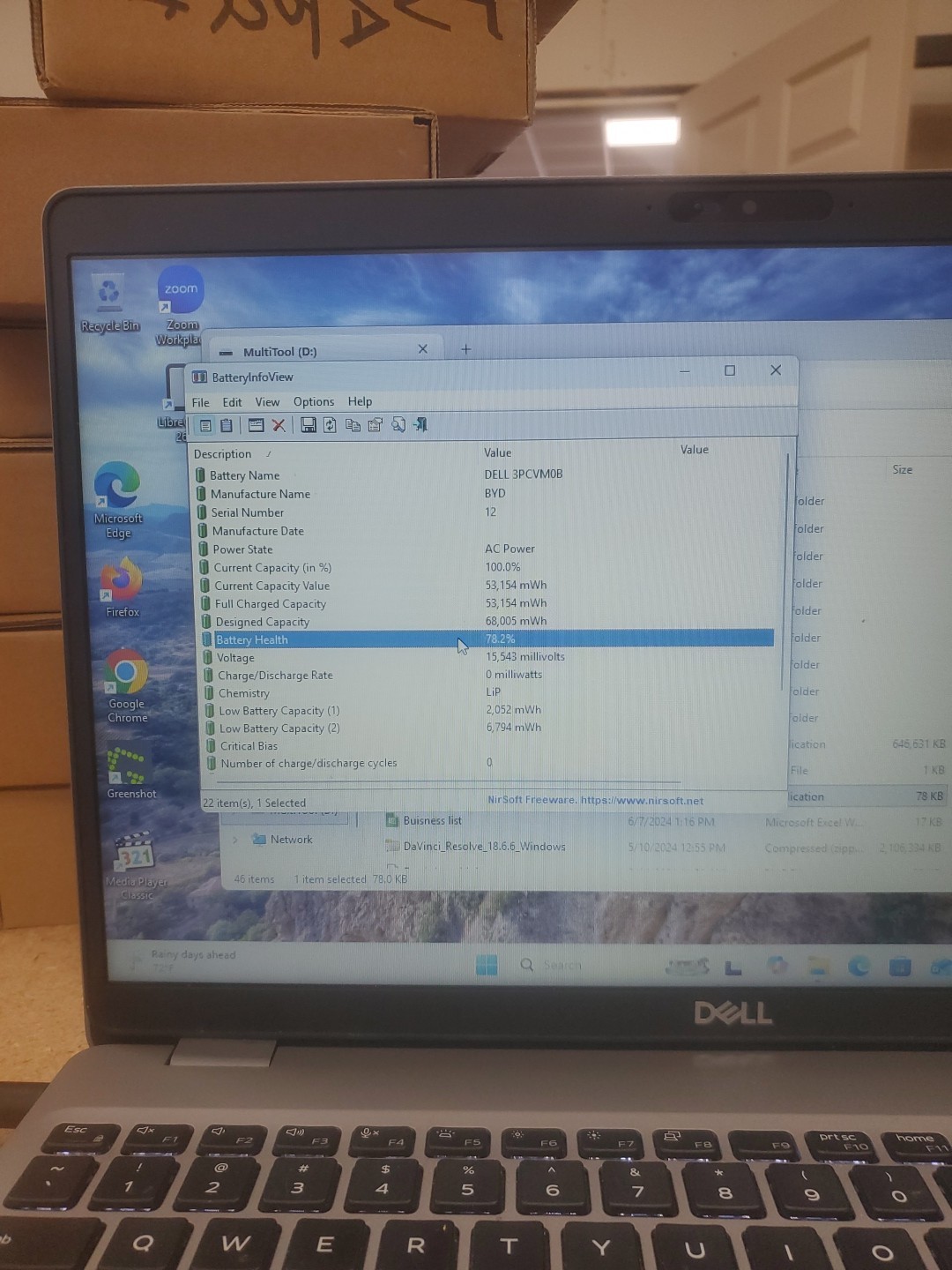Select the Current Capacity Value row
Image resolution: width=952 pixels, height=1270 pixels.
tap(485, 586)
